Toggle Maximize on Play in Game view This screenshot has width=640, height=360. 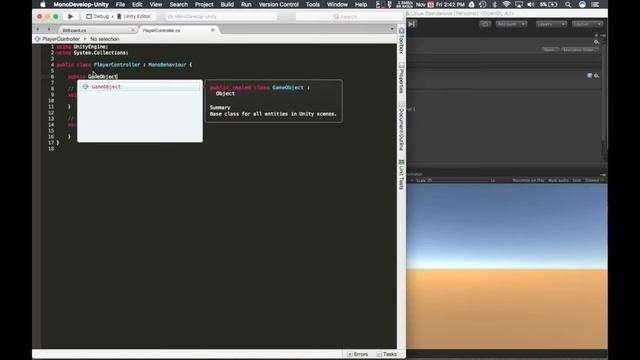tap(528, 180)
